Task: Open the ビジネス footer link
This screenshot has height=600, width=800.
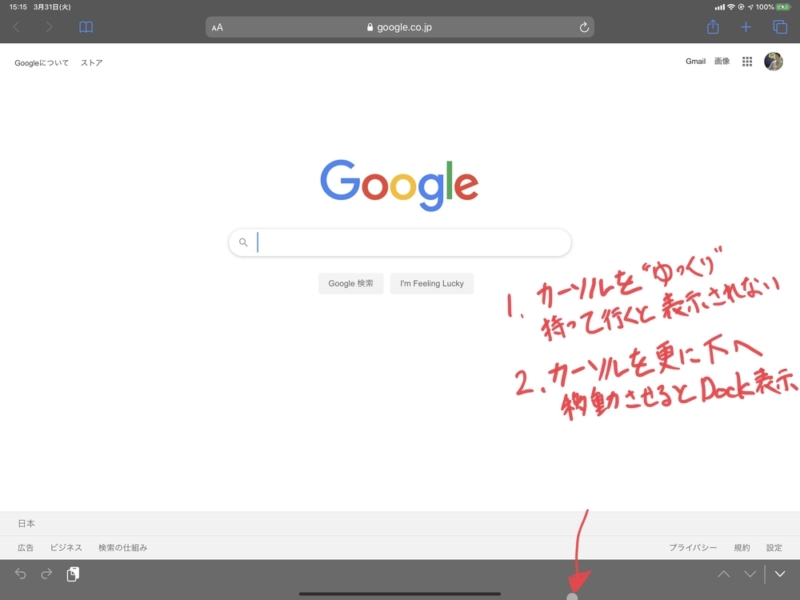Action: point(66,547)
